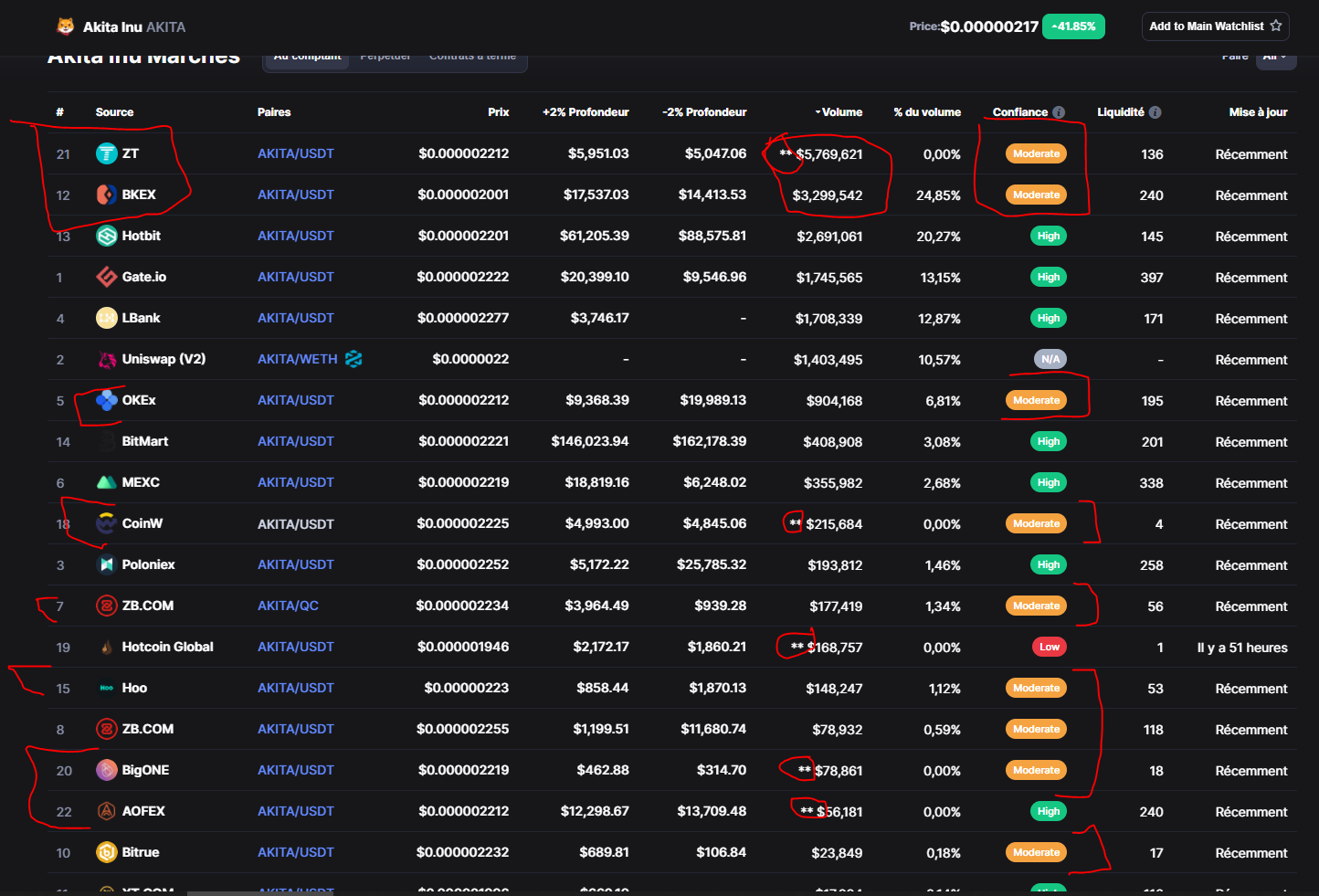Click the DEX swap icon beside AKITA/WETH
Viewport: 1319px width, 896px height.
pyautogui.click(x=353, y=359)
